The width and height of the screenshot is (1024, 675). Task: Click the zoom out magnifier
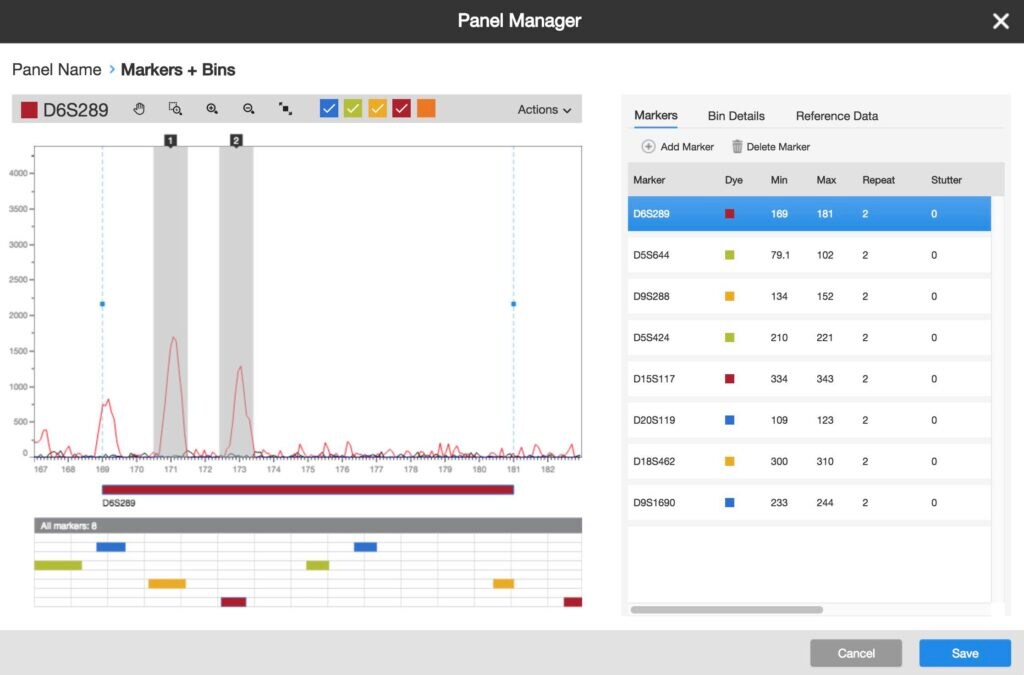coord(249,109)
